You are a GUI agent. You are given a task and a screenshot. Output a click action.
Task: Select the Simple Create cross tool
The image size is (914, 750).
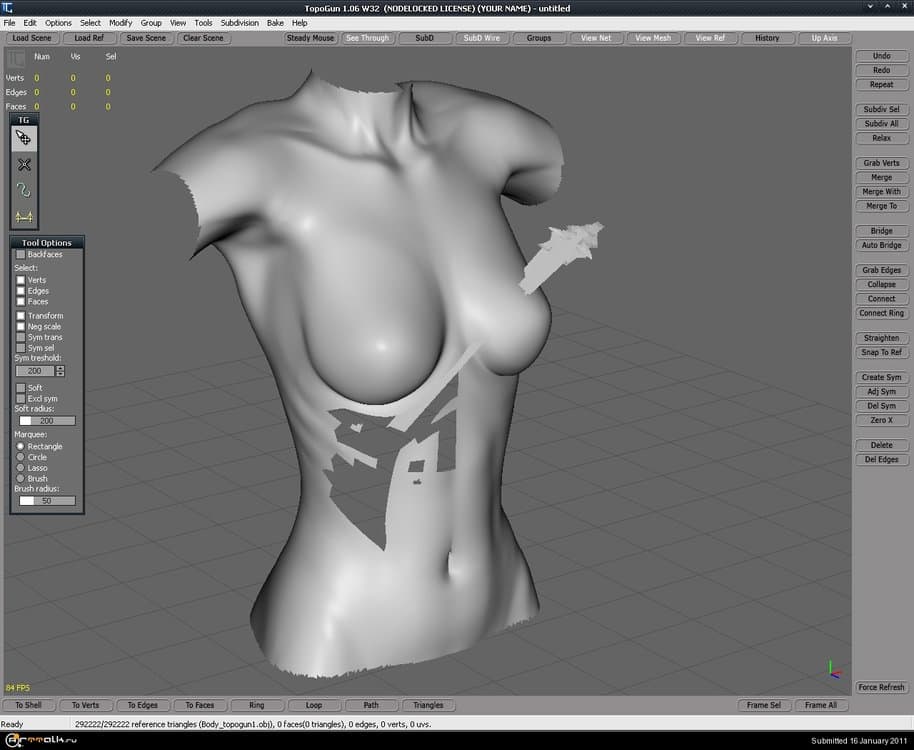24,165
